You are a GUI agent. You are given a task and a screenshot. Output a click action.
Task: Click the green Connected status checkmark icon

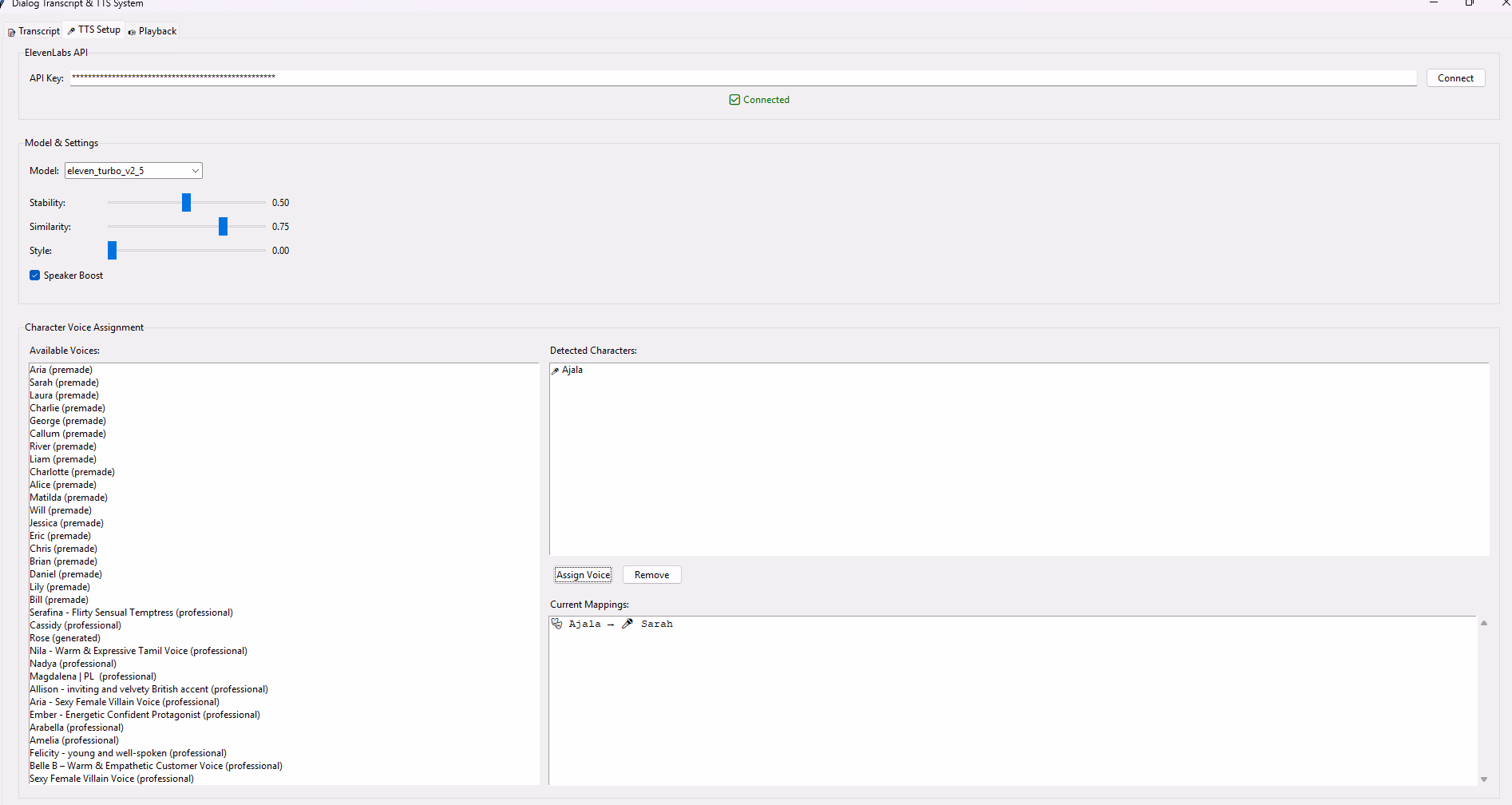coord(734,100)
